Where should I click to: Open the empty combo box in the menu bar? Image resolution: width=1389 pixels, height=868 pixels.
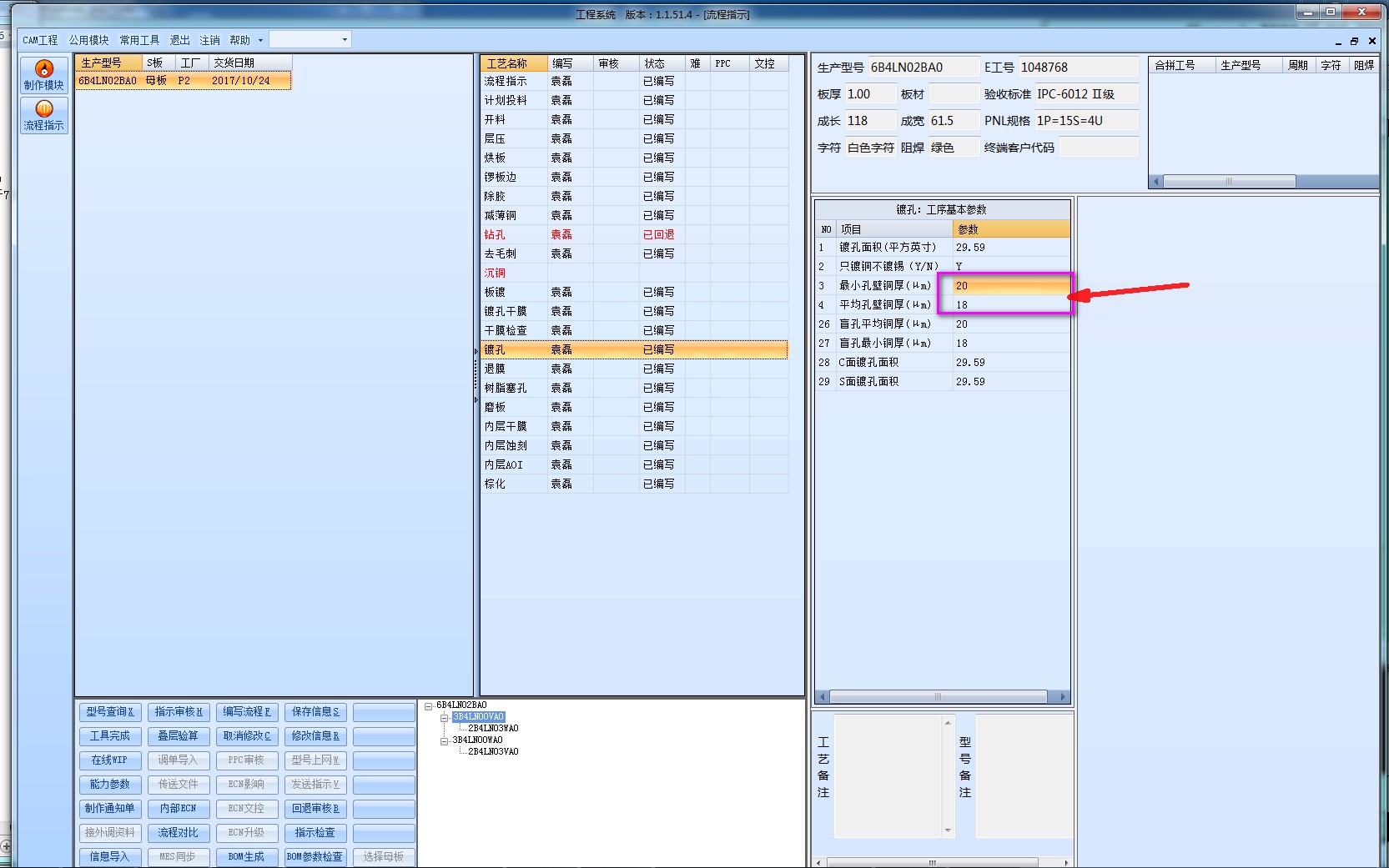coord(310,39)
